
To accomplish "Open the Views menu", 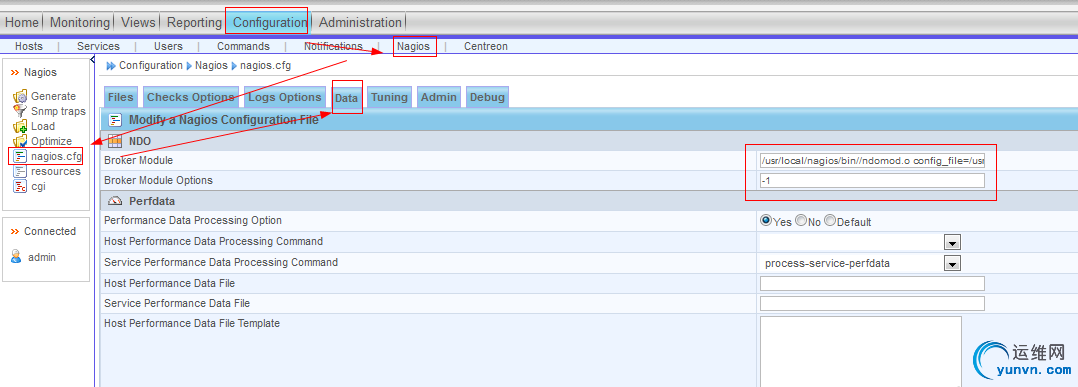I will 138,23.
